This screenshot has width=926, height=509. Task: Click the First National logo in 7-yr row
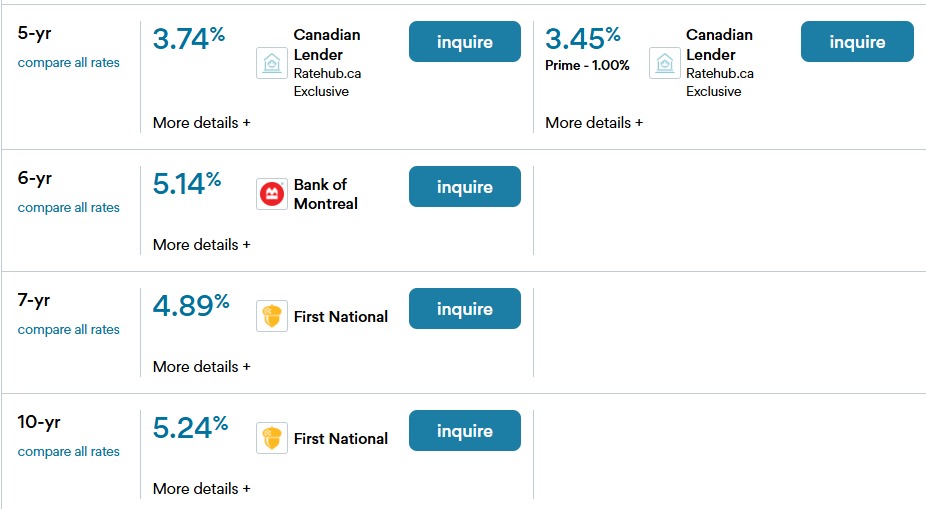click(x=272, y=316)
